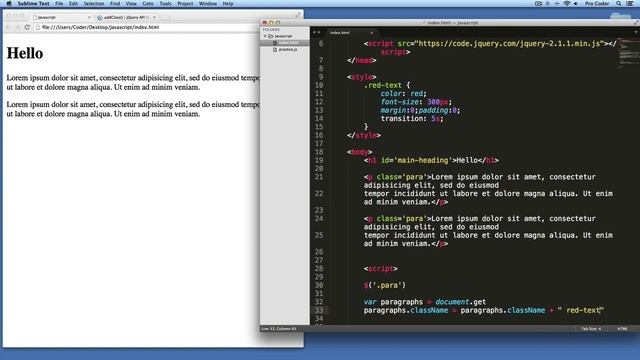
Task: Open the Apple menu
Action: (9, 3)
